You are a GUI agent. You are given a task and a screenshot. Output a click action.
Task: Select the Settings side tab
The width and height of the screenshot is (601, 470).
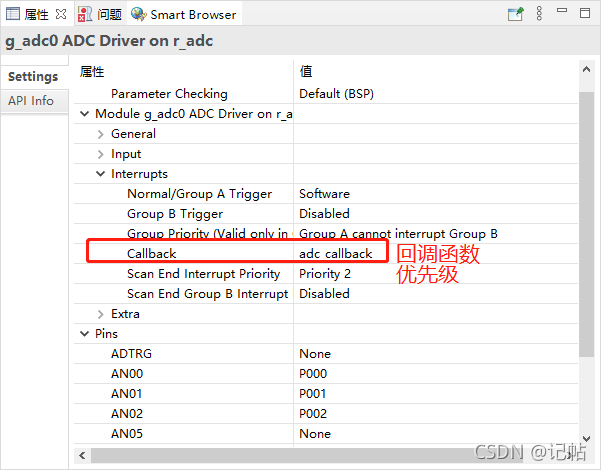pyautogui.click(x=33, y=76)
